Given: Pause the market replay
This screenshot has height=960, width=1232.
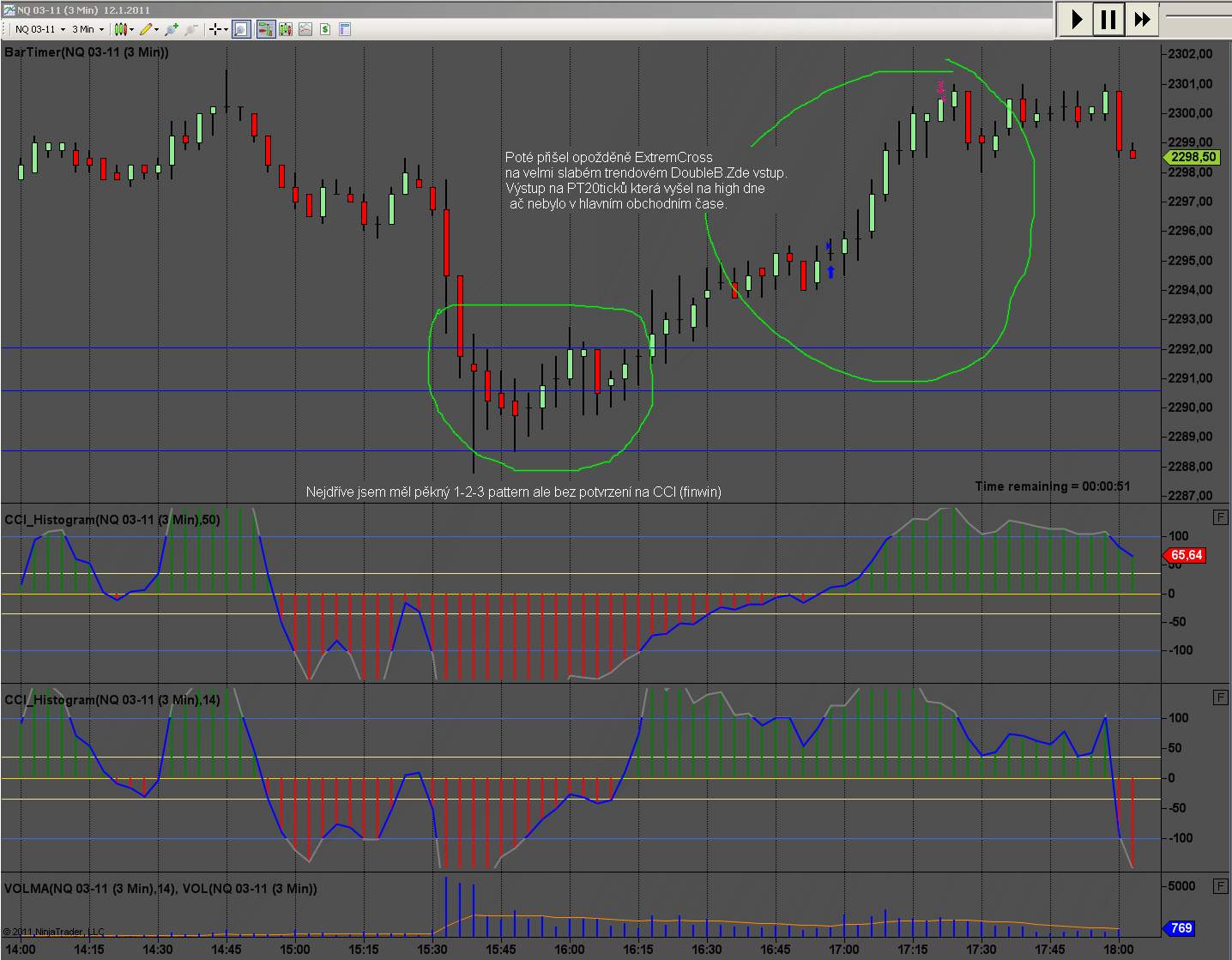Looking at the screenshot, I should [x=1108, y=19].
